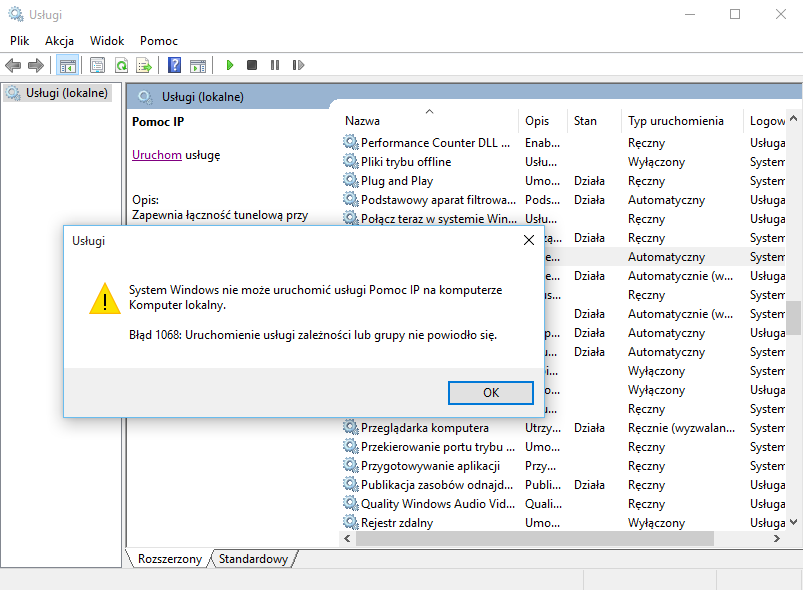Open the Pomoc menu
The image size is (805, 591).
coord(159,41)
